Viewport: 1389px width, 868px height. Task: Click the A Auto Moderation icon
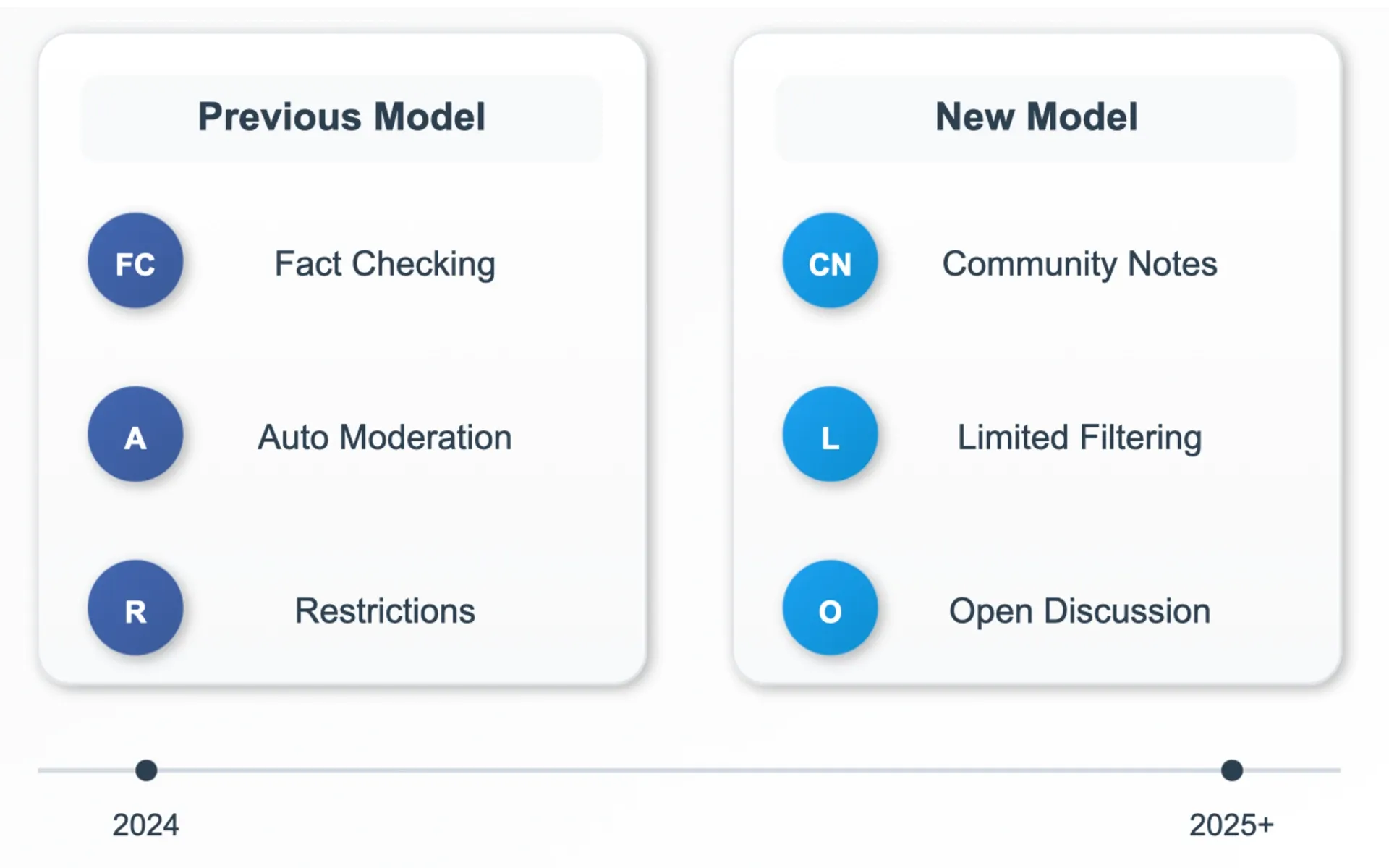coord(135,435)
